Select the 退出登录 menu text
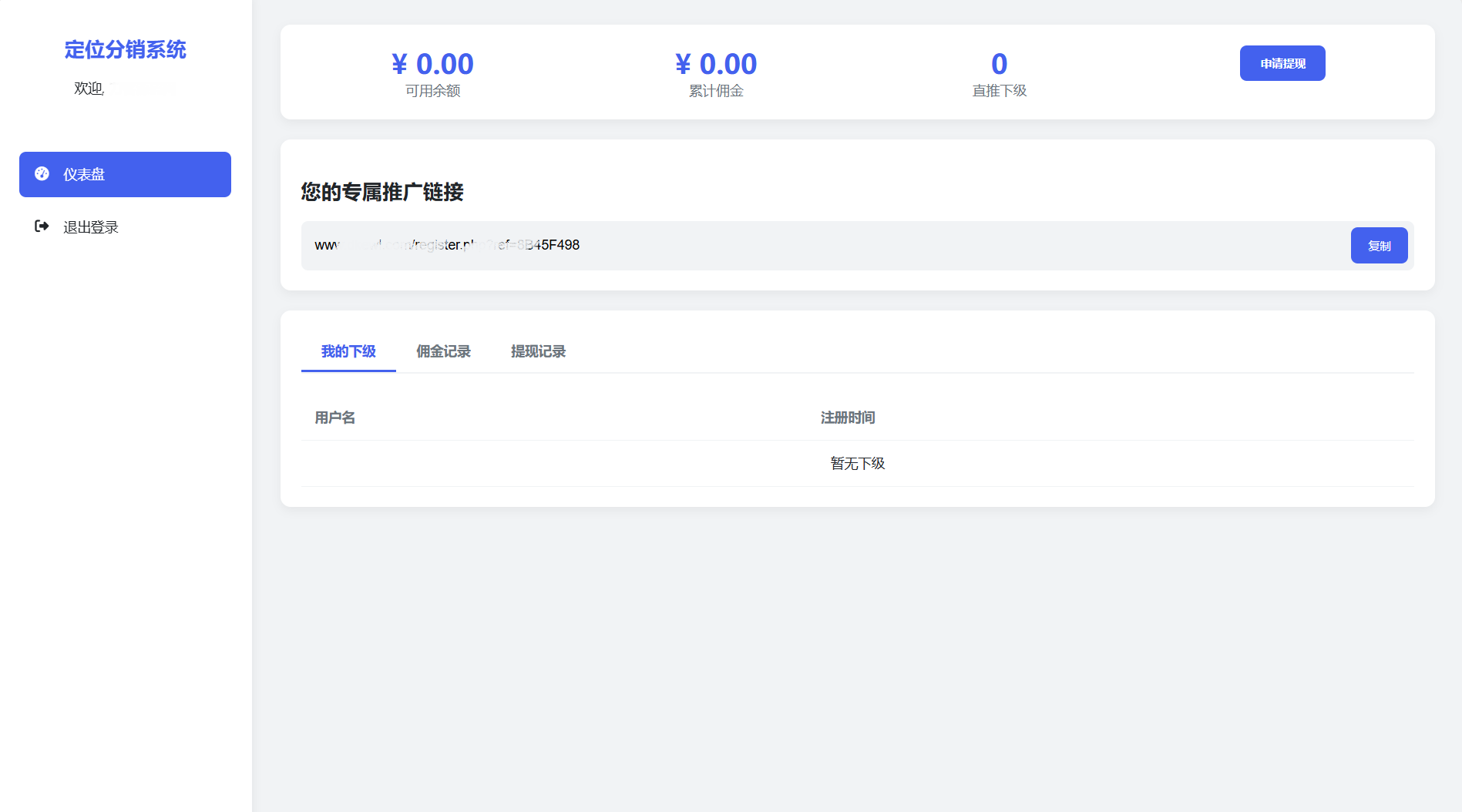Screen dimensions: 1462x812 point(91,227)
